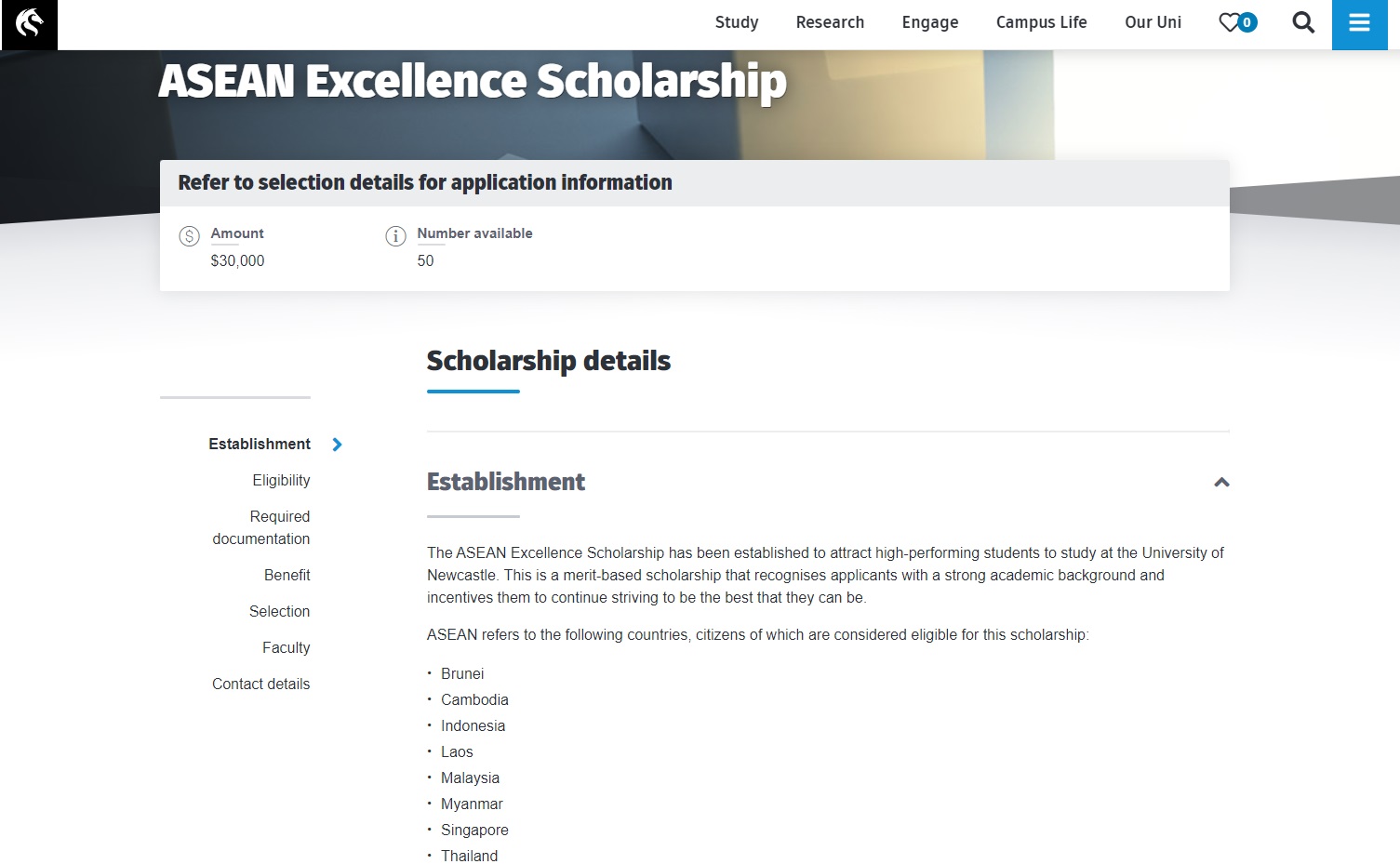Open the Study menu
The width and height of the screenshot is (1400, 864).
tap(737, 22)
